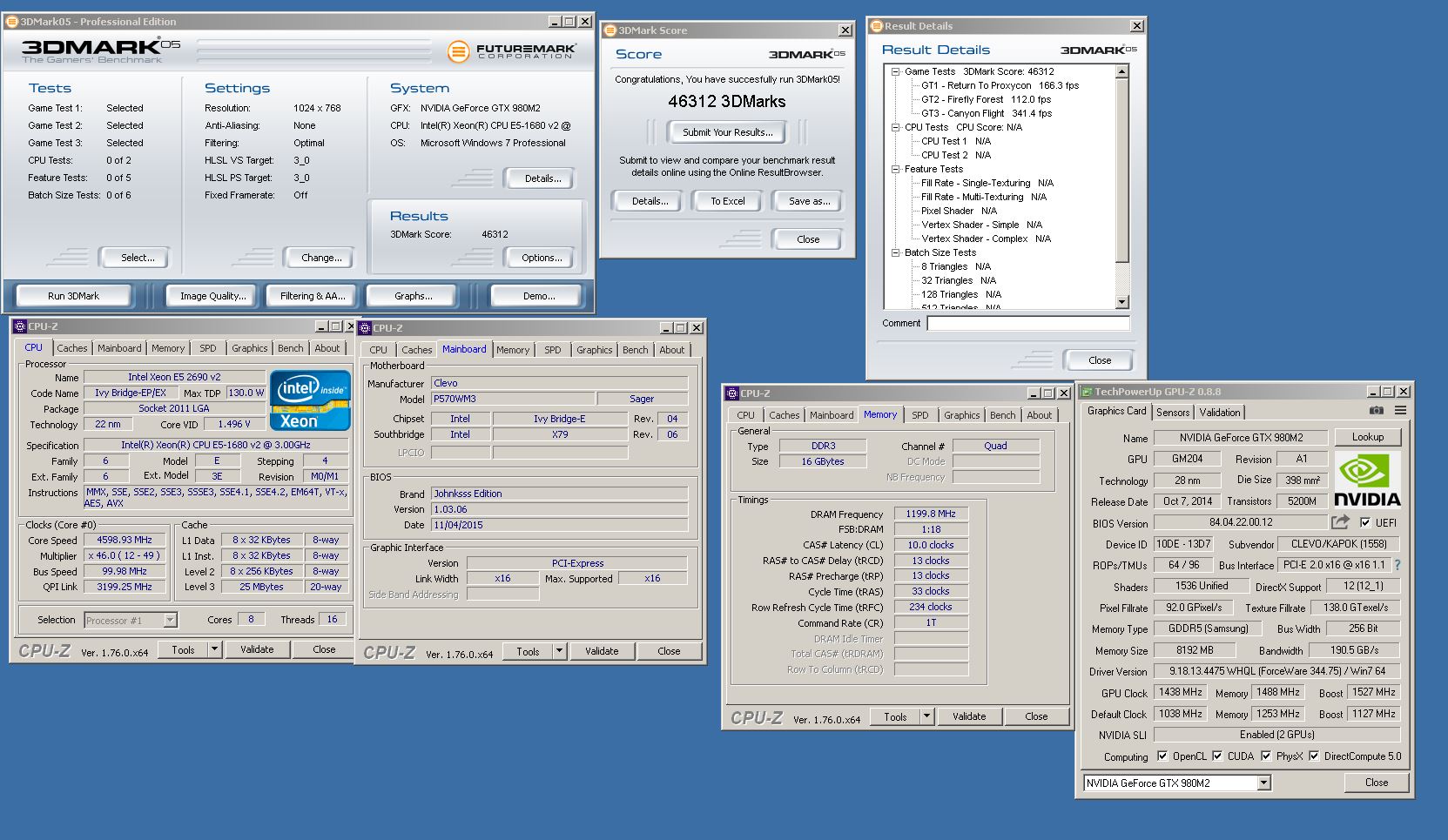
Task: Open the Validation tab in GPU-Z
Action: point(1220,413)
